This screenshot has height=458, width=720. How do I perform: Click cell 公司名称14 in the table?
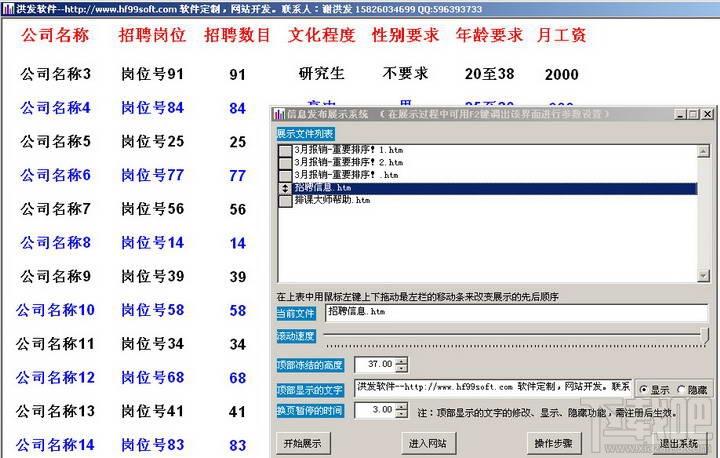pos(55,445)
